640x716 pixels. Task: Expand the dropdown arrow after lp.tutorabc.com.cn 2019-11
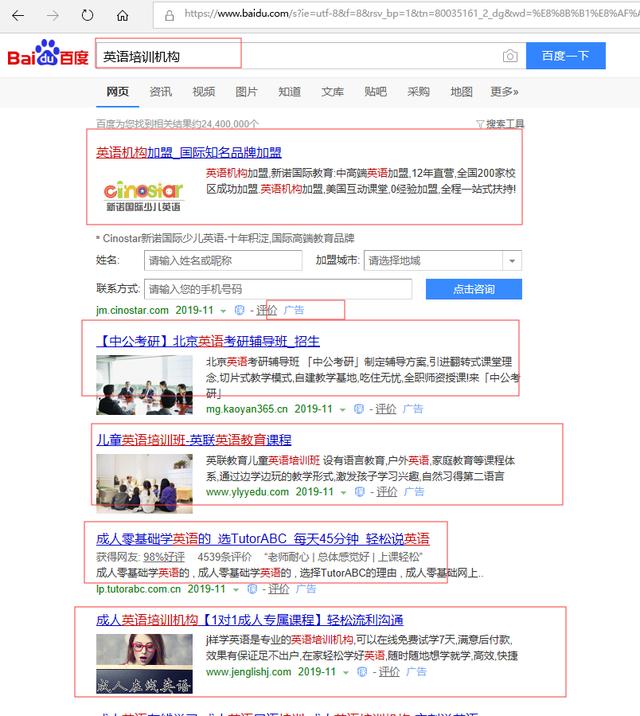point(236,590)
